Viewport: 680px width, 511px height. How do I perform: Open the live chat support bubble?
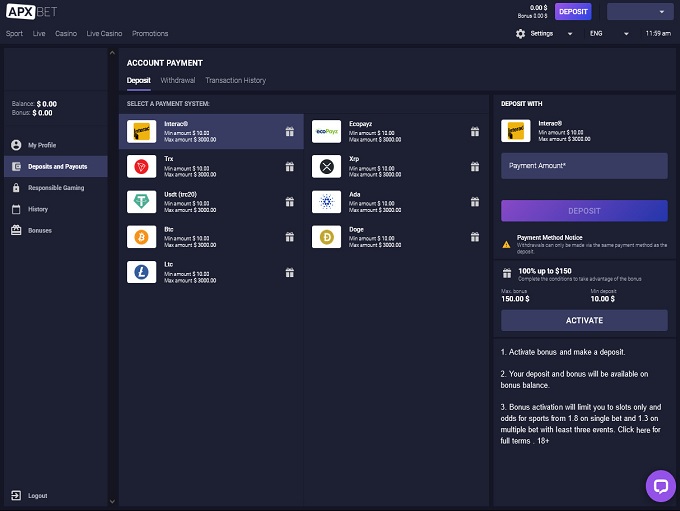[x=660, y=486]
